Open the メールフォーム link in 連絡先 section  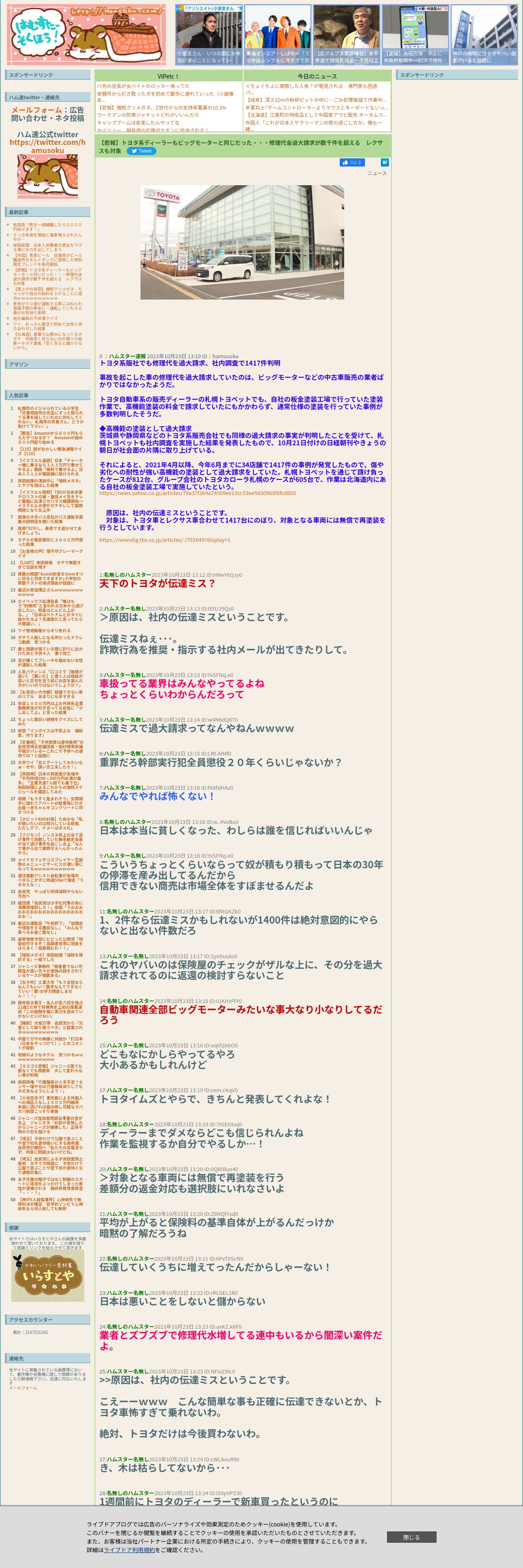tap(23, 1388)
